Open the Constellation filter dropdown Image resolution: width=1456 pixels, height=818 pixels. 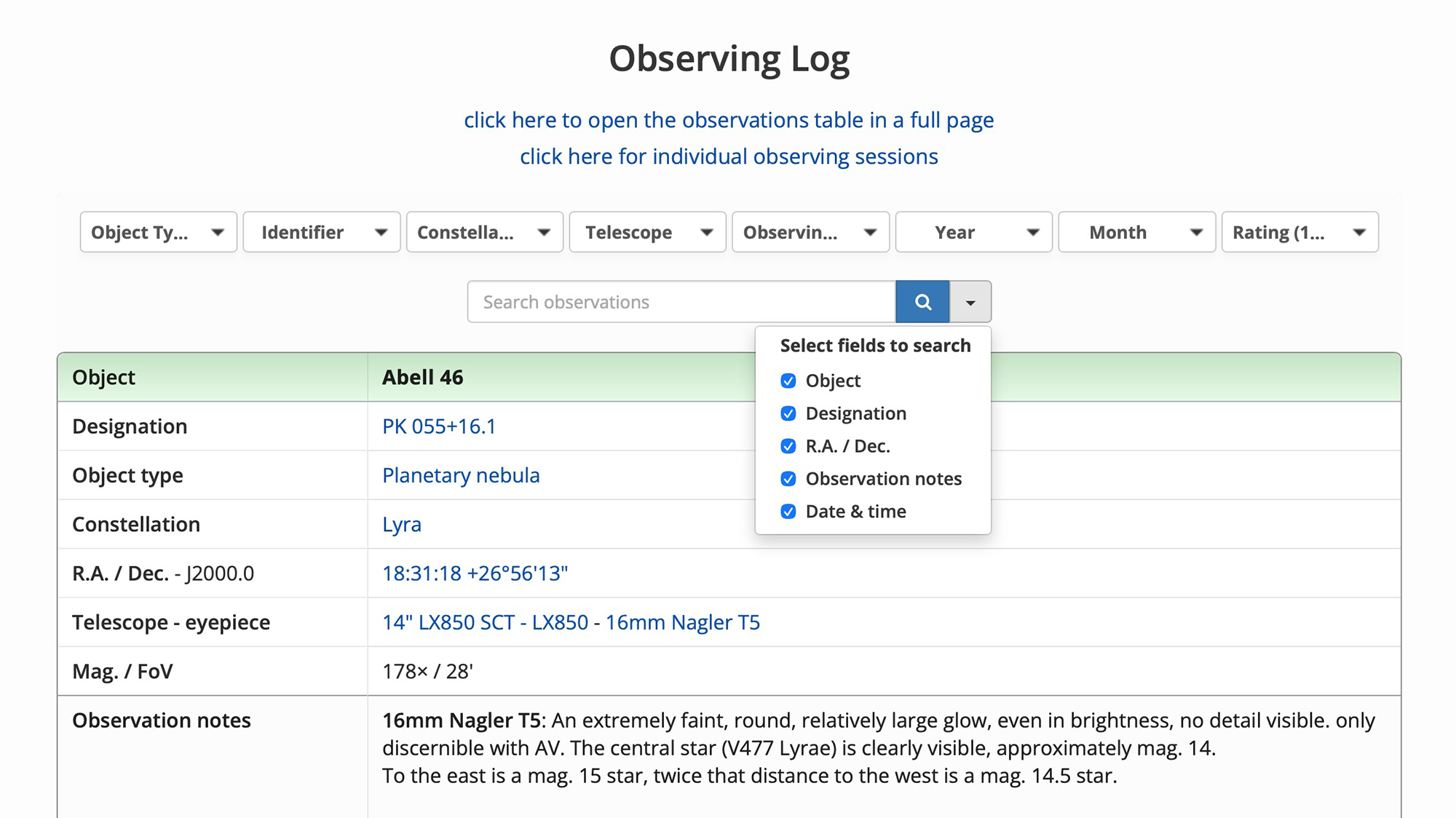tap(484, 232)
